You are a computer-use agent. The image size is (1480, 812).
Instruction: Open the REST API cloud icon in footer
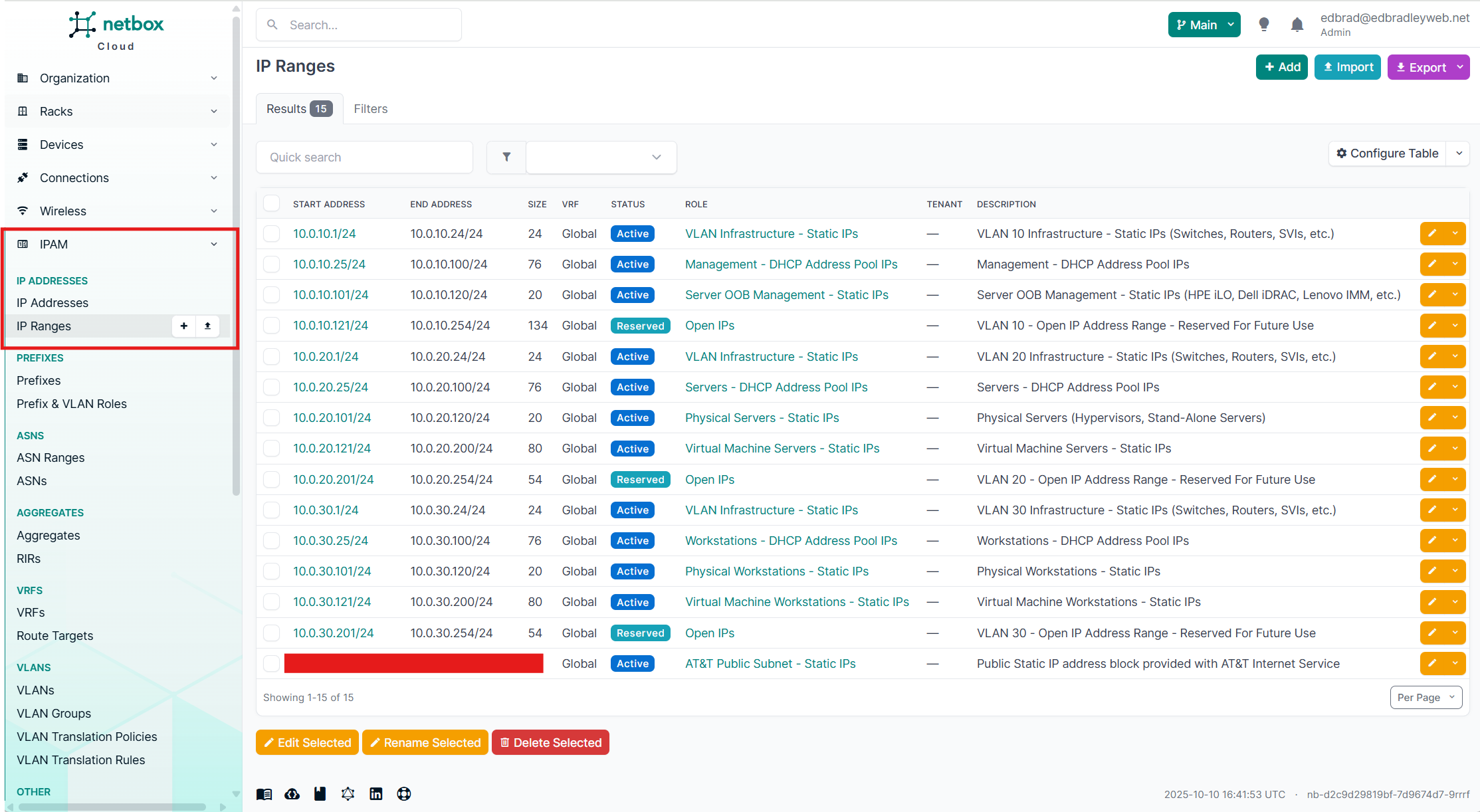(292, 794)
